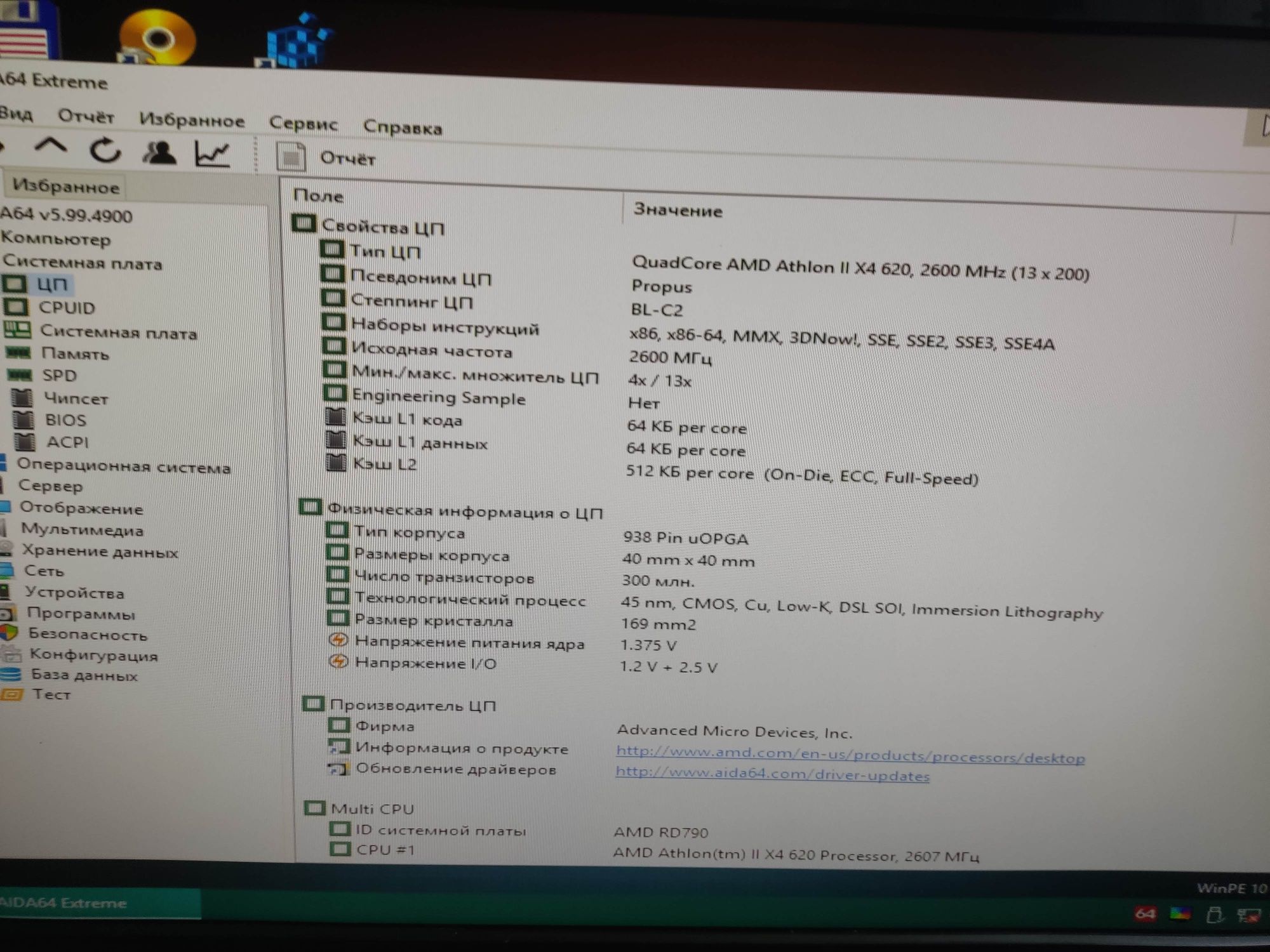Click the Отчёт report toolbar button
This screenshot has height=952, width=1270.
coord(326,157)
